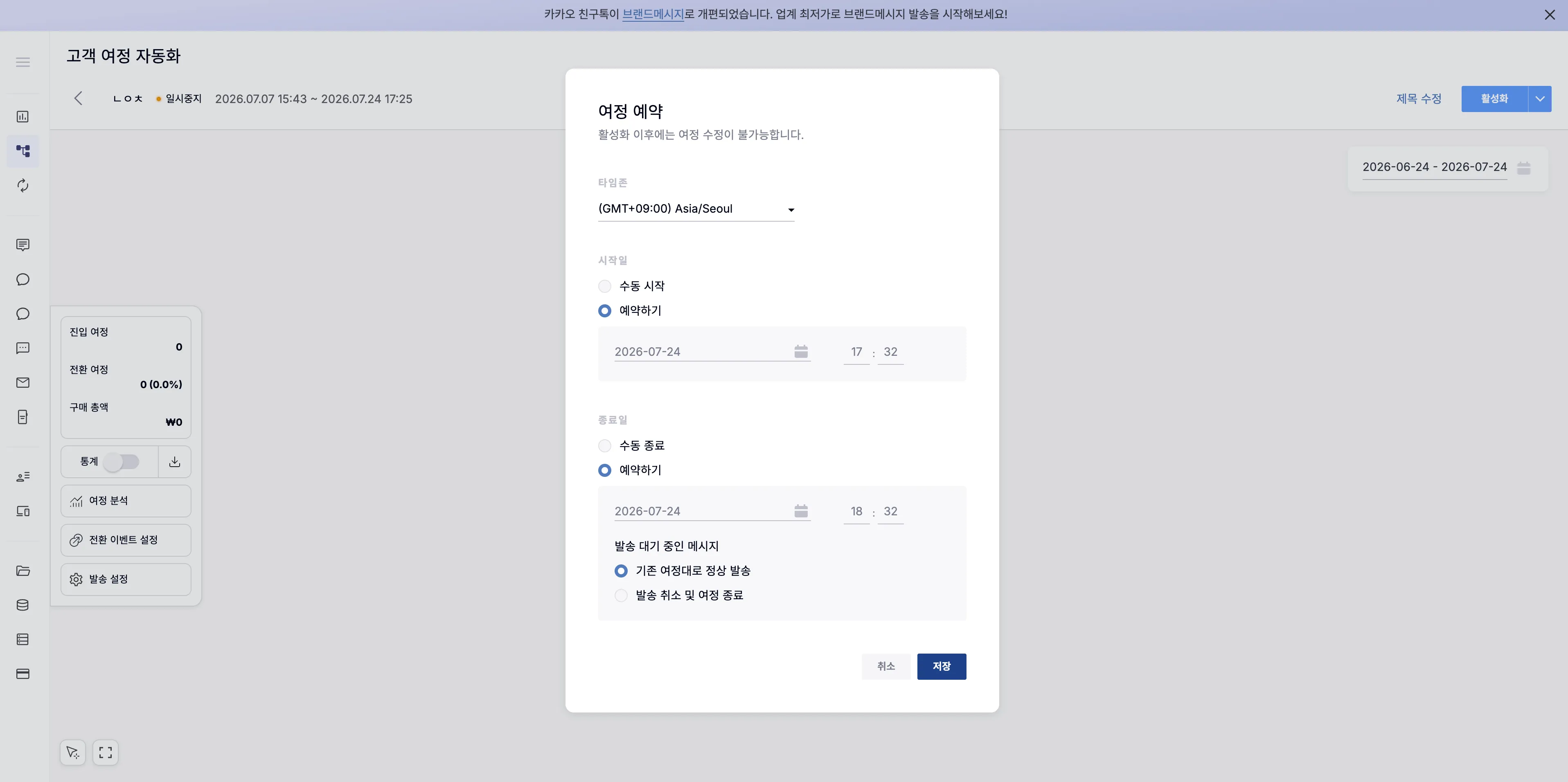This screenshot has height=782, width=1568.
Task: Choose 발송 취소 및 여정 종료
Action: pos(621,595)
